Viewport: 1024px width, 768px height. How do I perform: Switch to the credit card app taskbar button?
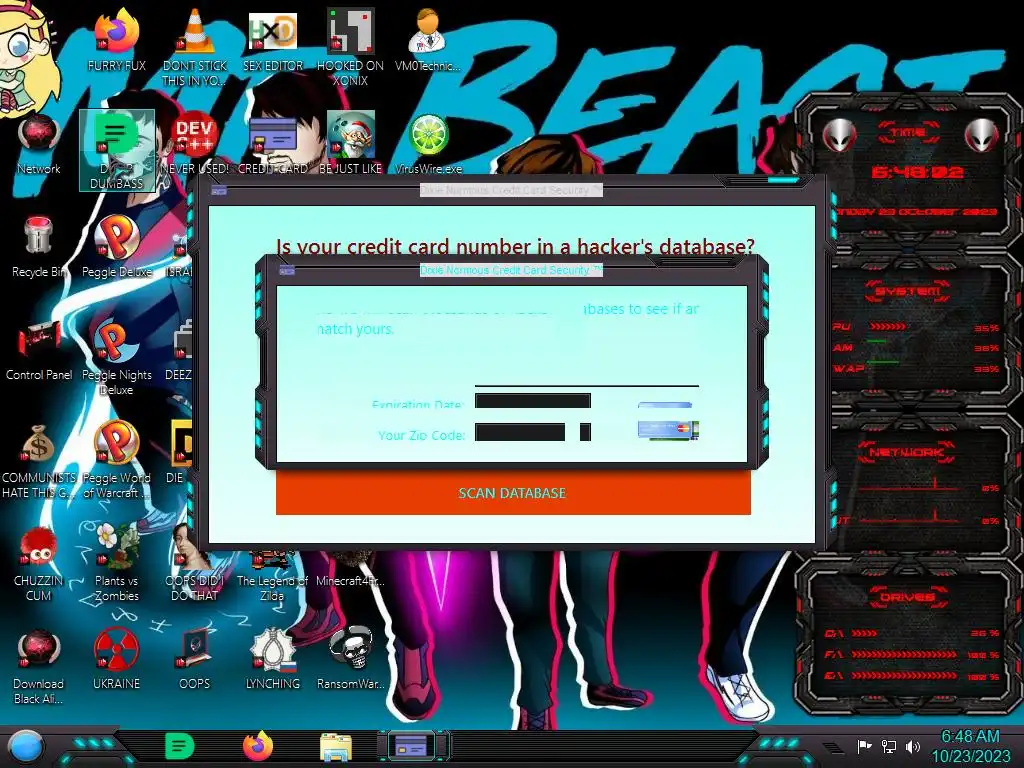pos(413,746)
